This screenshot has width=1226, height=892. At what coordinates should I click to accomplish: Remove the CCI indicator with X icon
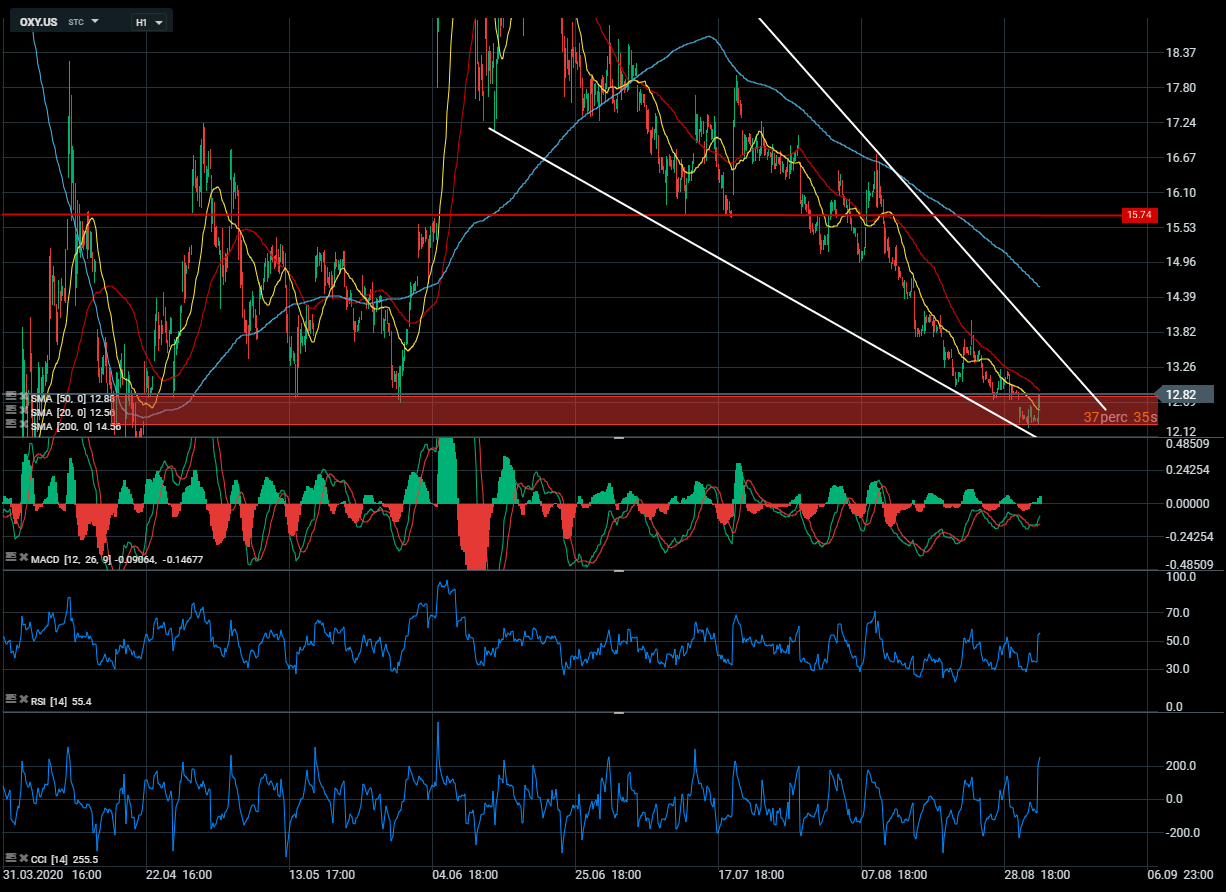point(22,858)
